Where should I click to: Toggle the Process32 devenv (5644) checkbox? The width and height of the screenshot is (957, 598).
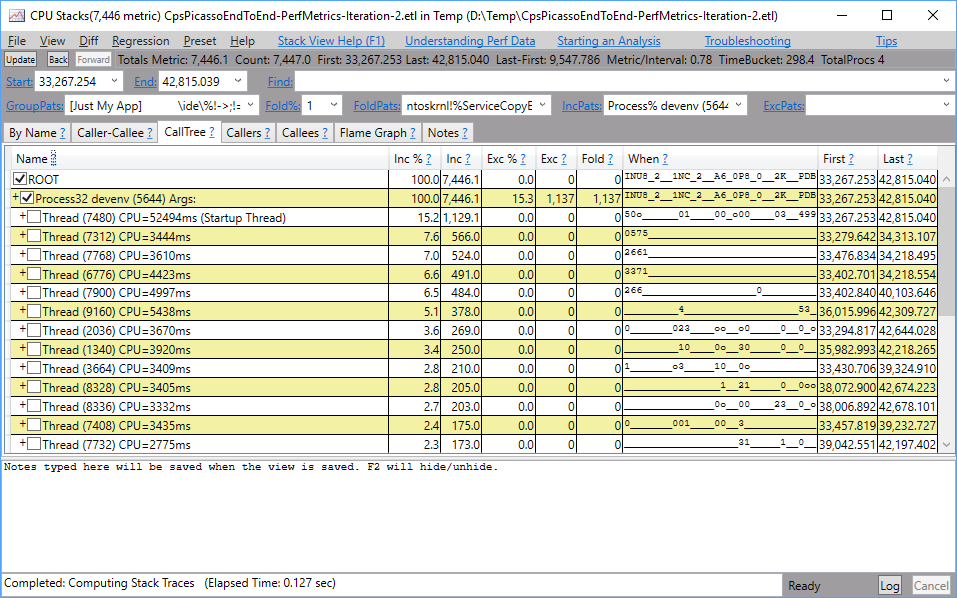click(x=27, y=198)
